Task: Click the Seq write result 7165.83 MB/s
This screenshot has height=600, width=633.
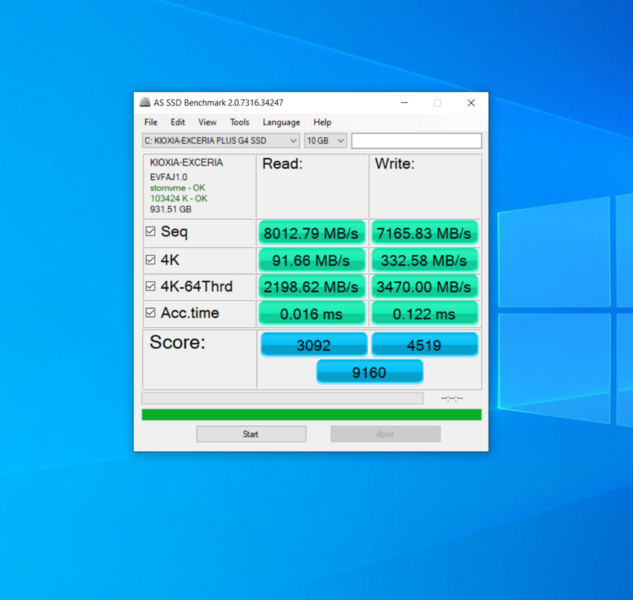Action: click(x=425, y=233)
